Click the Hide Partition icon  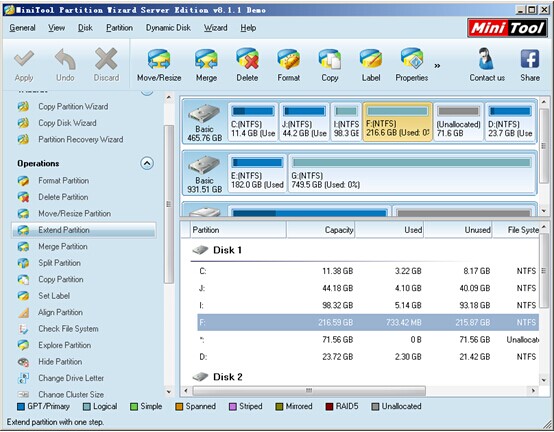pos(23,362)
